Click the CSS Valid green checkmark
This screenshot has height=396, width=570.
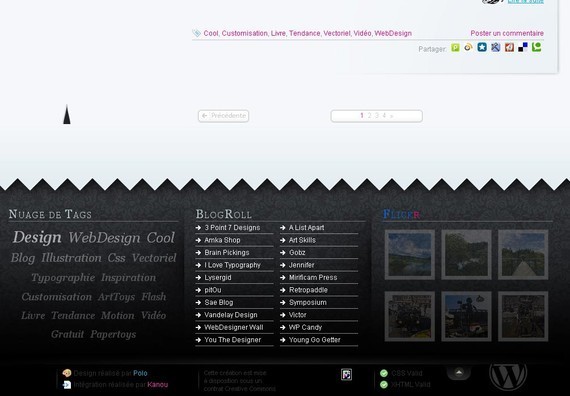pos(384,373)
